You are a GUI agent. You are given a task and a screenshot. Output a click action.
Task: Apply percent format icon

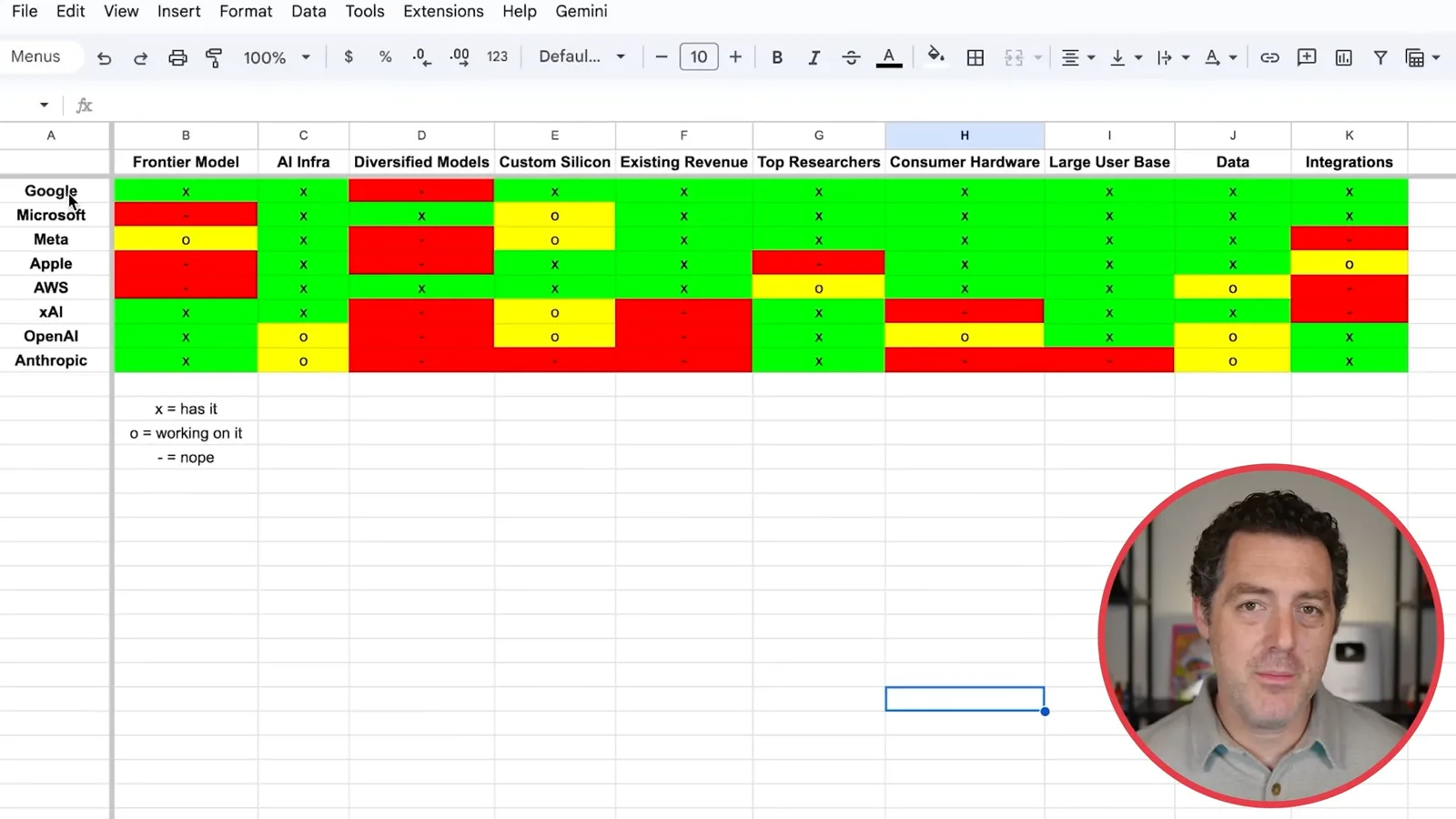[x=386, y=56]
